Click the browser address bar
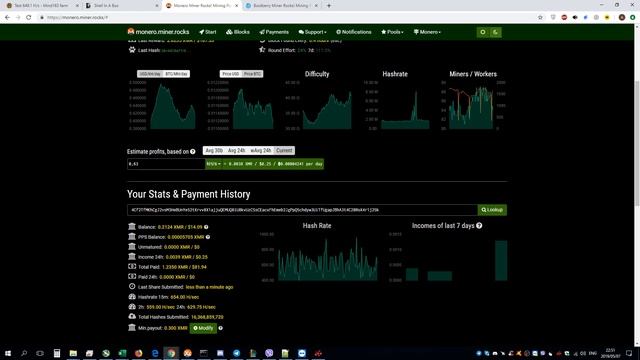Screen dimensions: 640x360 [x=286, y=18]
